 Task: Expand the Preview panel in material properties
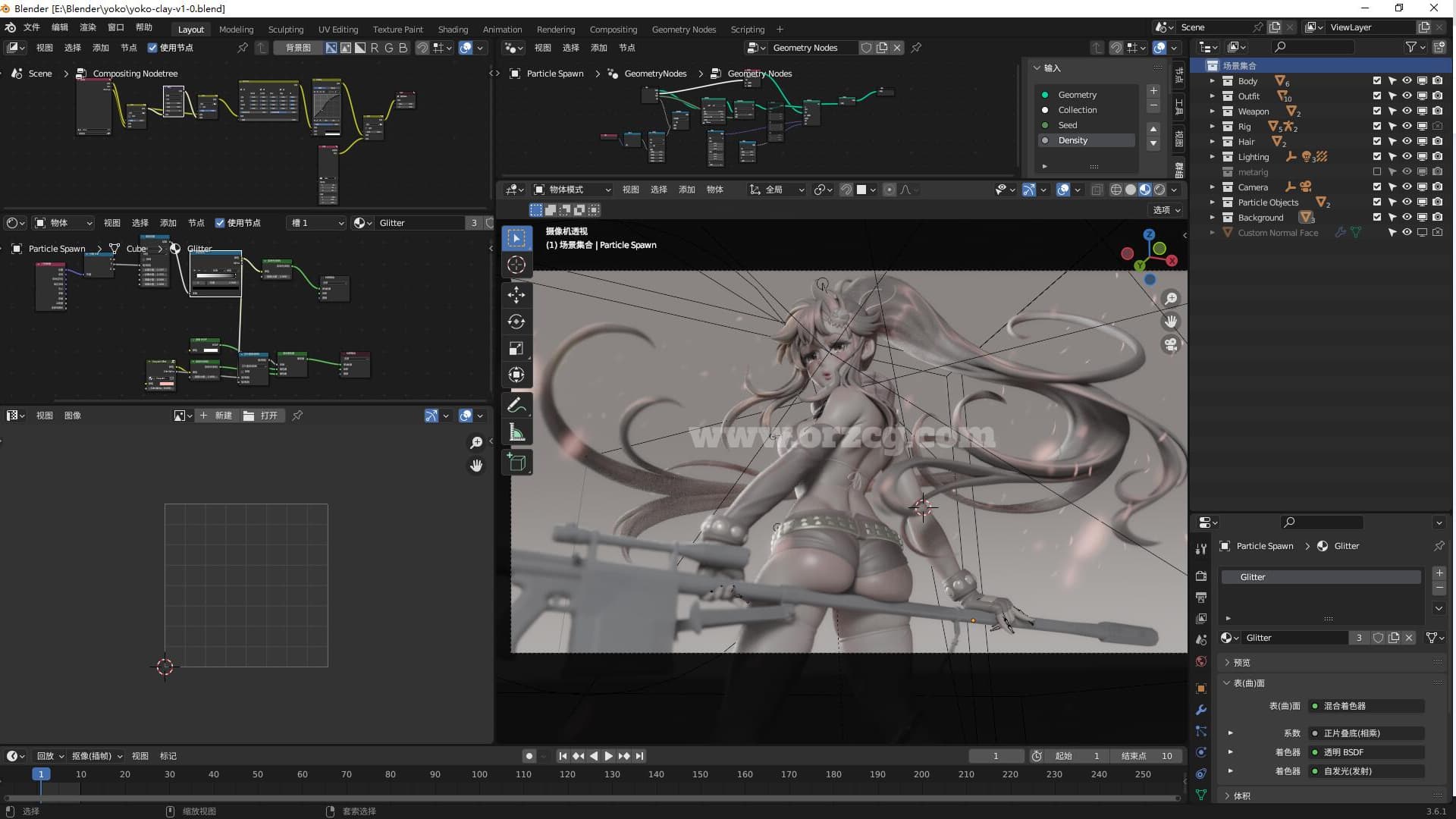pyautogui.click(x=1241, y=662)
